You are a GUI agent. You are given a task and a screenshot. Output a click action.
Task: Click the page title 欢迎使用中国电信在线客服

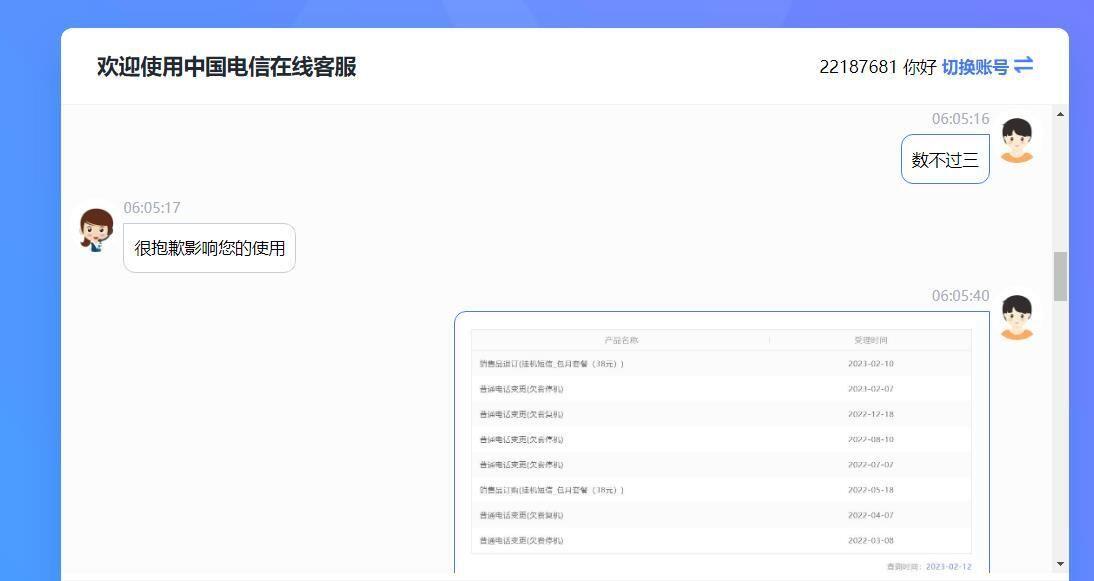coord(227,67)
